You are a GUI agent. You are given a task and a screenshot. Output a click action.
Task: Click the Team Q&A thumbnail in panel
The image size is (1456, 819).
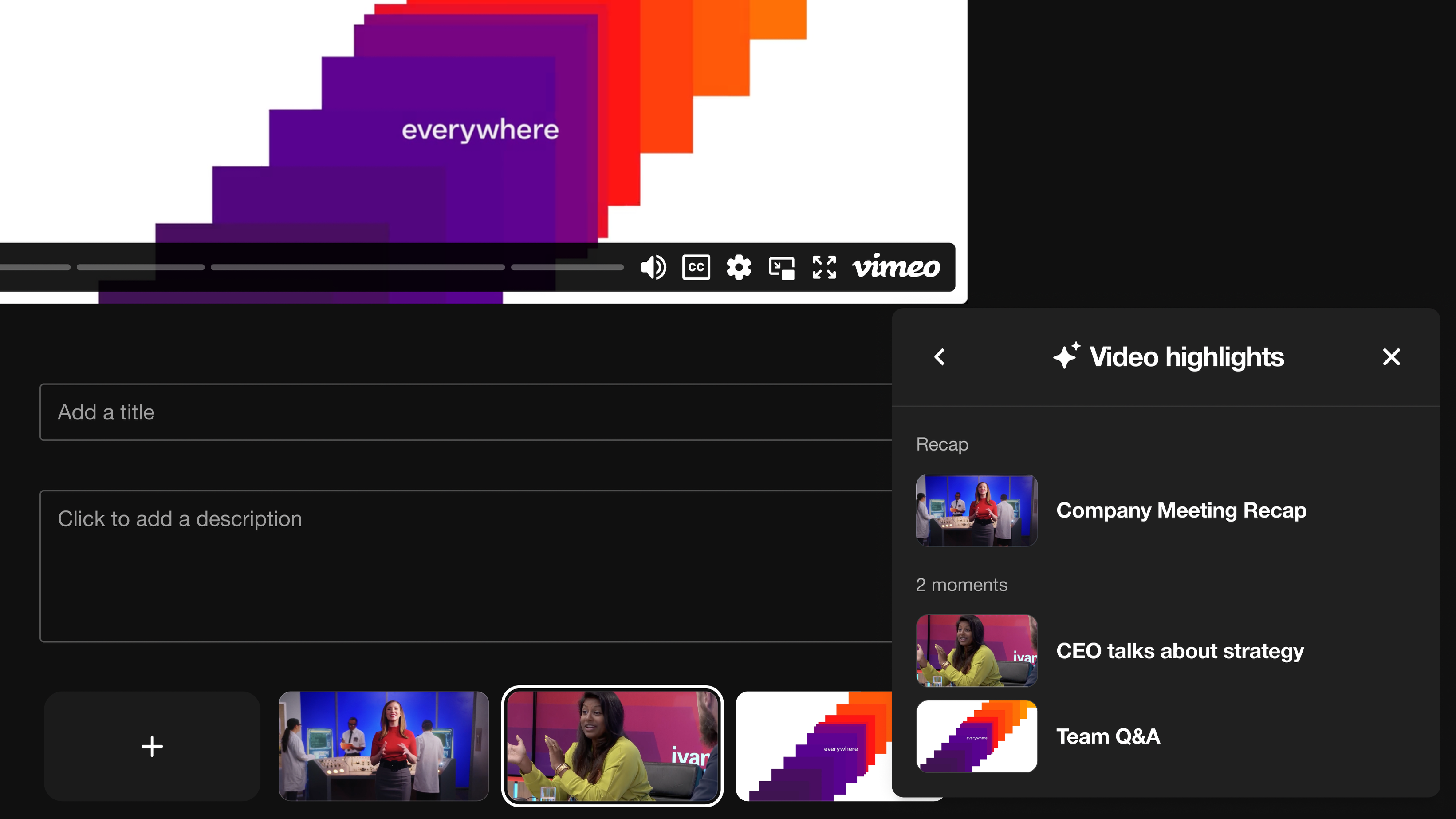pos(976,736)
